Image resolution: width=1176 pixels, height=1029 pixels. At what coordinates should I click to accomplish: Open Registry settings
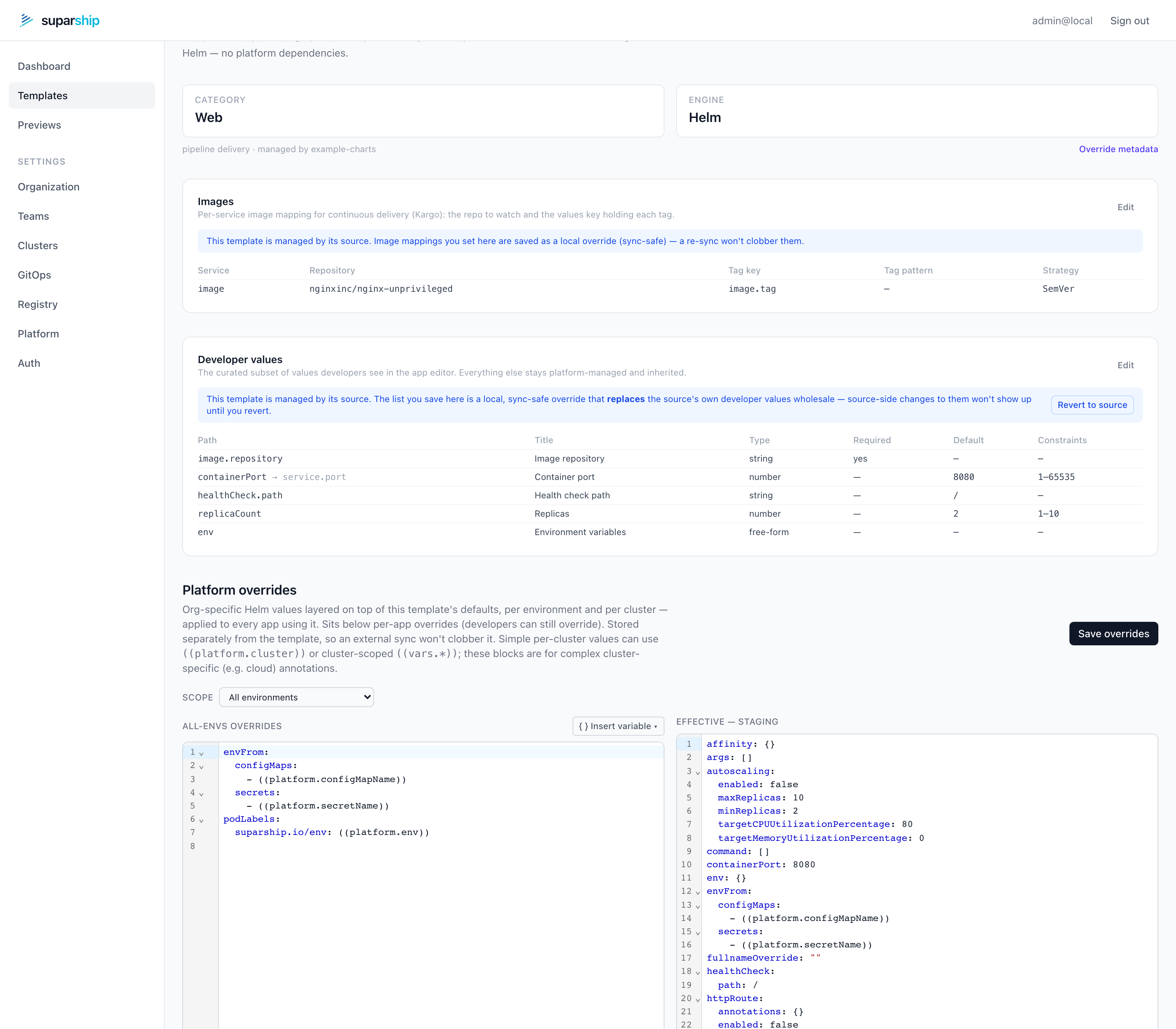click(x=82, y=304)
